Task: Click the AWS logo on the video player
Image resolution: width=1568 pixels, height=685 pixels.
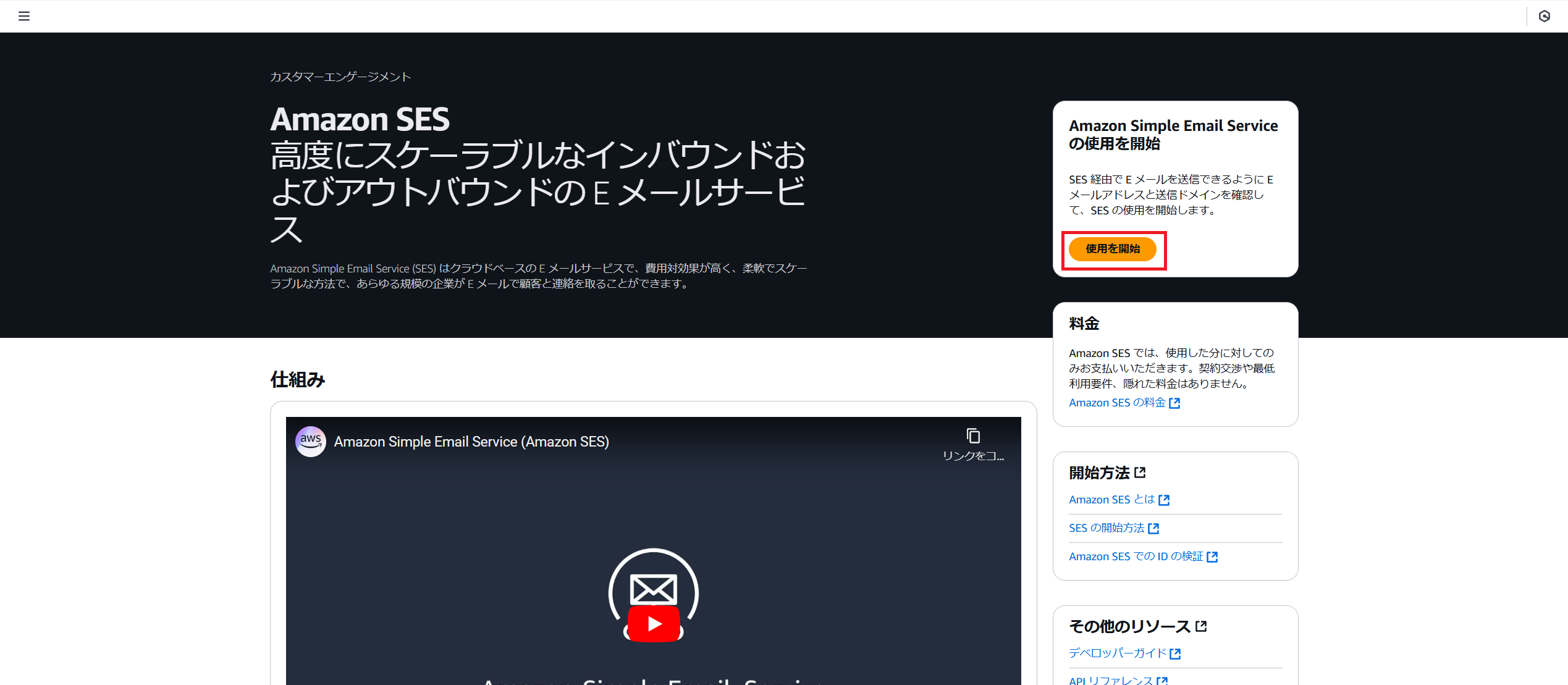Action: tap(310, 442)
